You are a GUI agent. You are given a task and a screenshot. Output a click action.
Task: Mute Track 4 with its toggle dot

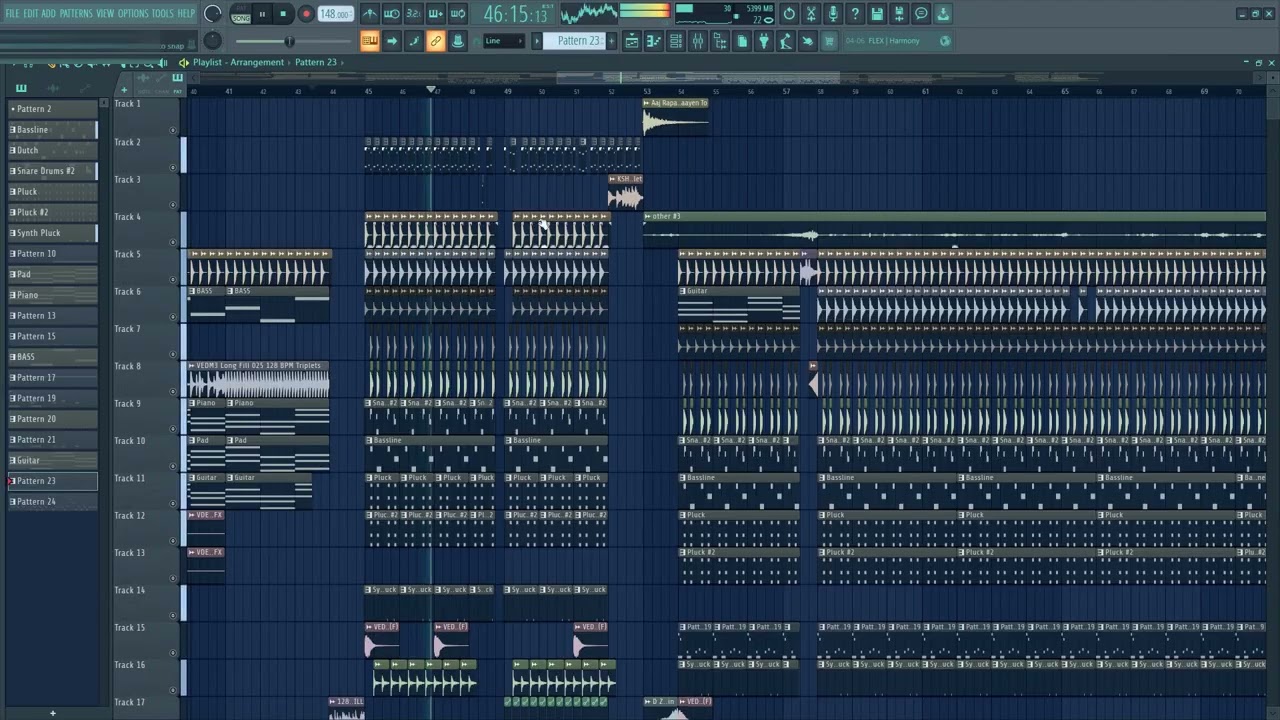pos(172,242)
